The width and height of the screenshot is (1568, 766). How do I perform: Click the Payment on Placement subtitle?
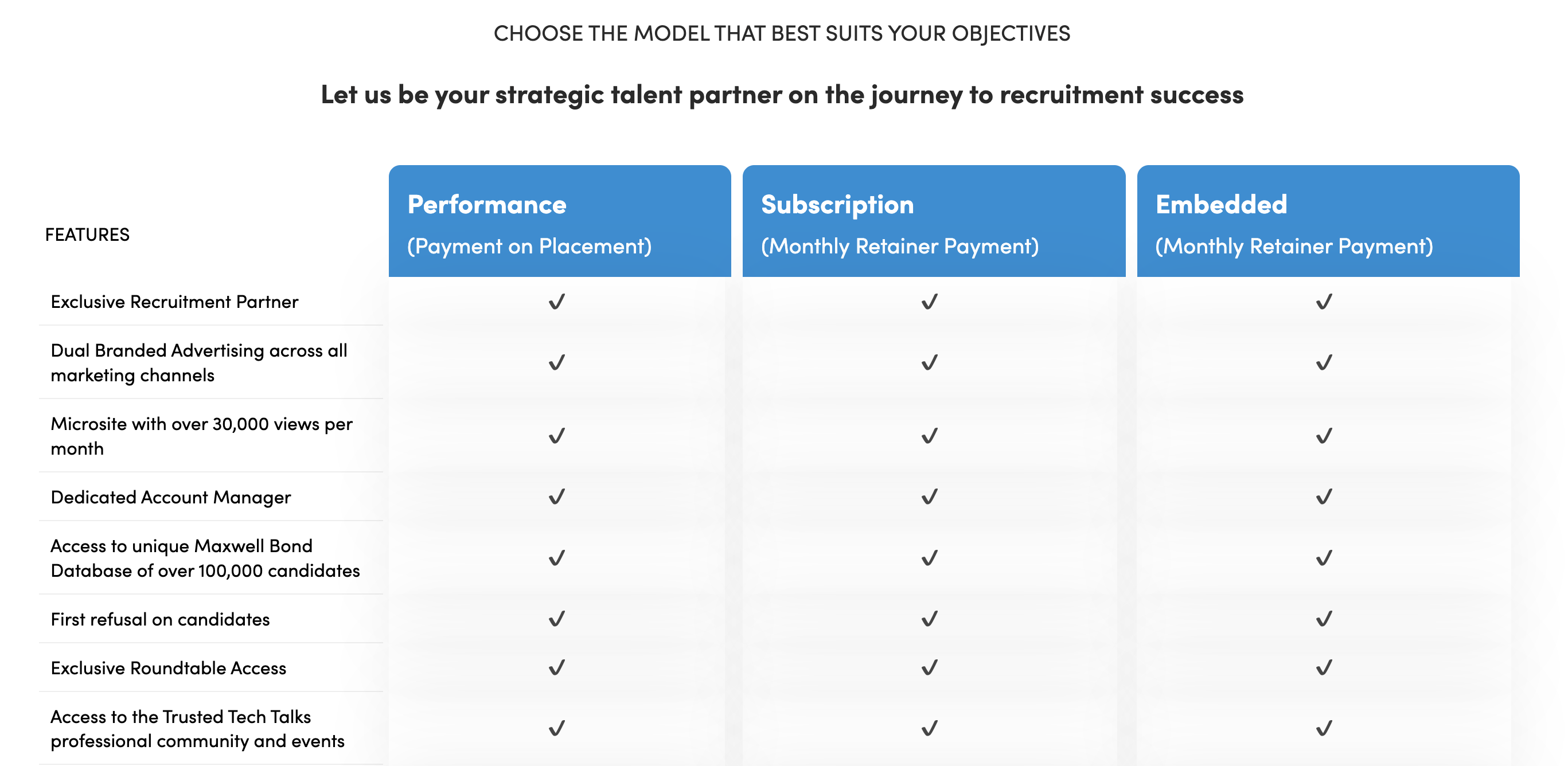tap(529, 247)
